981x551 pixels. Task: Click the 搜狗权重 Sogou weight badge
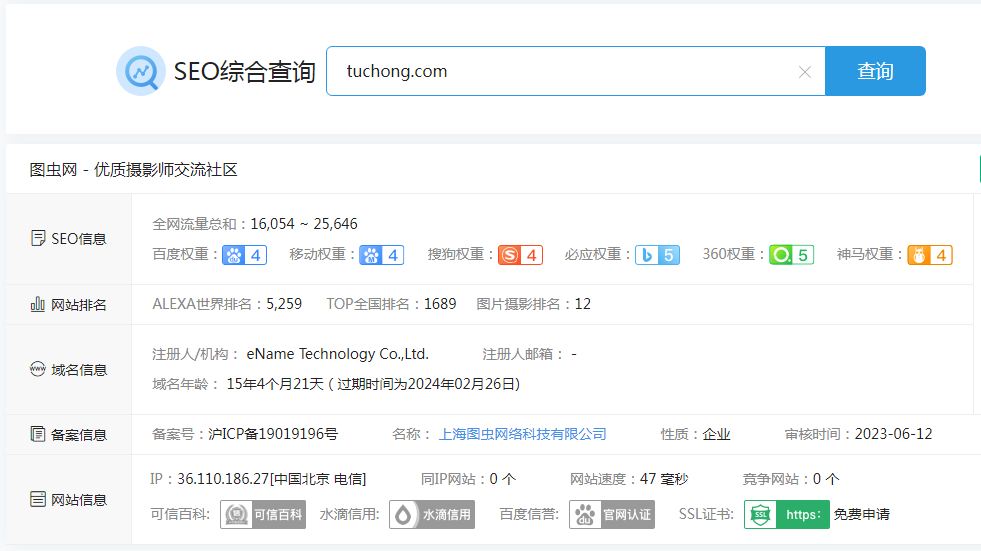click(x=520, y=255)
